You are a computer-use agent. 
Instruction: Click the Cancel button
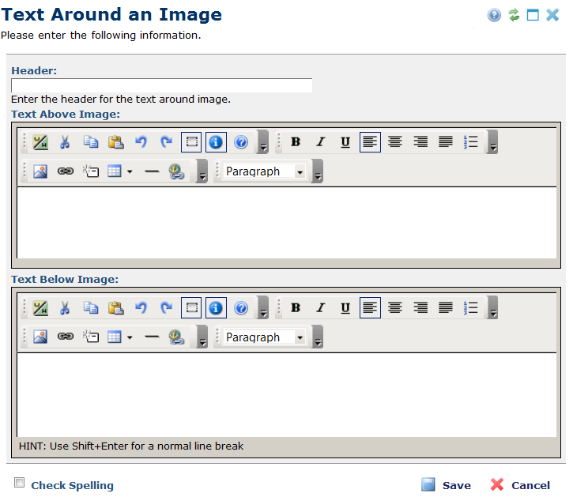coord(520,485)
